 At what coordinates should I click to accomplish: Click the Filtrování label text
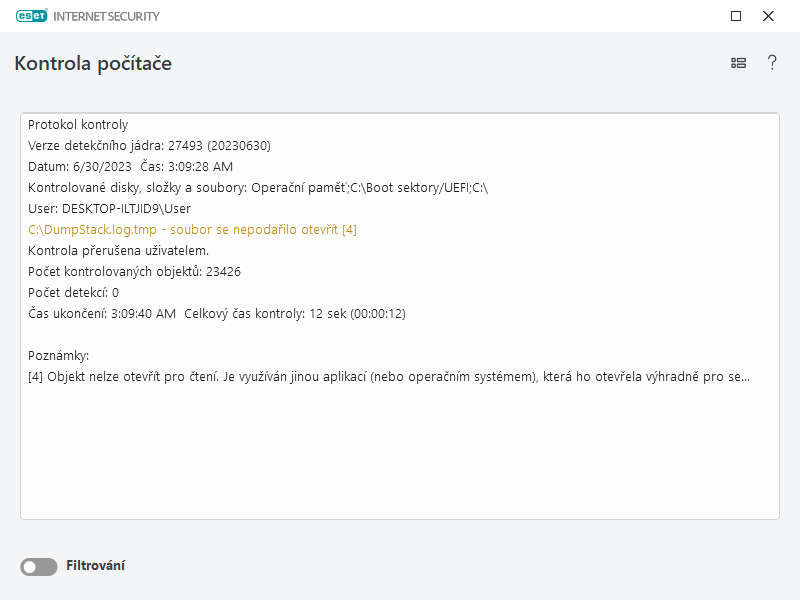click(95, 566)
